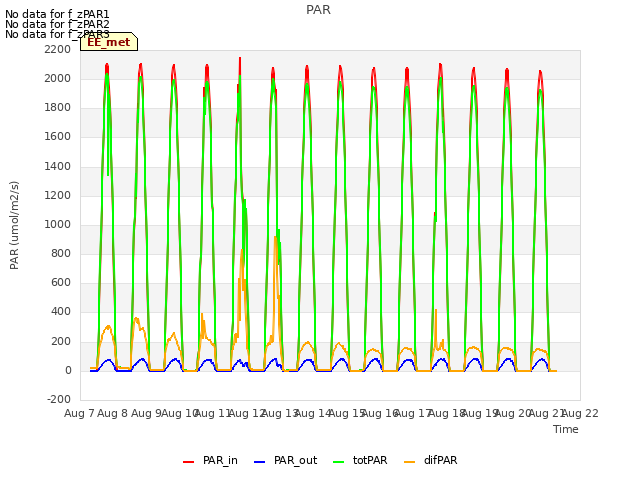This screenshot has height=480, width=640.
Task: Select the PAR_out legend label
Action: click(296, 460)
